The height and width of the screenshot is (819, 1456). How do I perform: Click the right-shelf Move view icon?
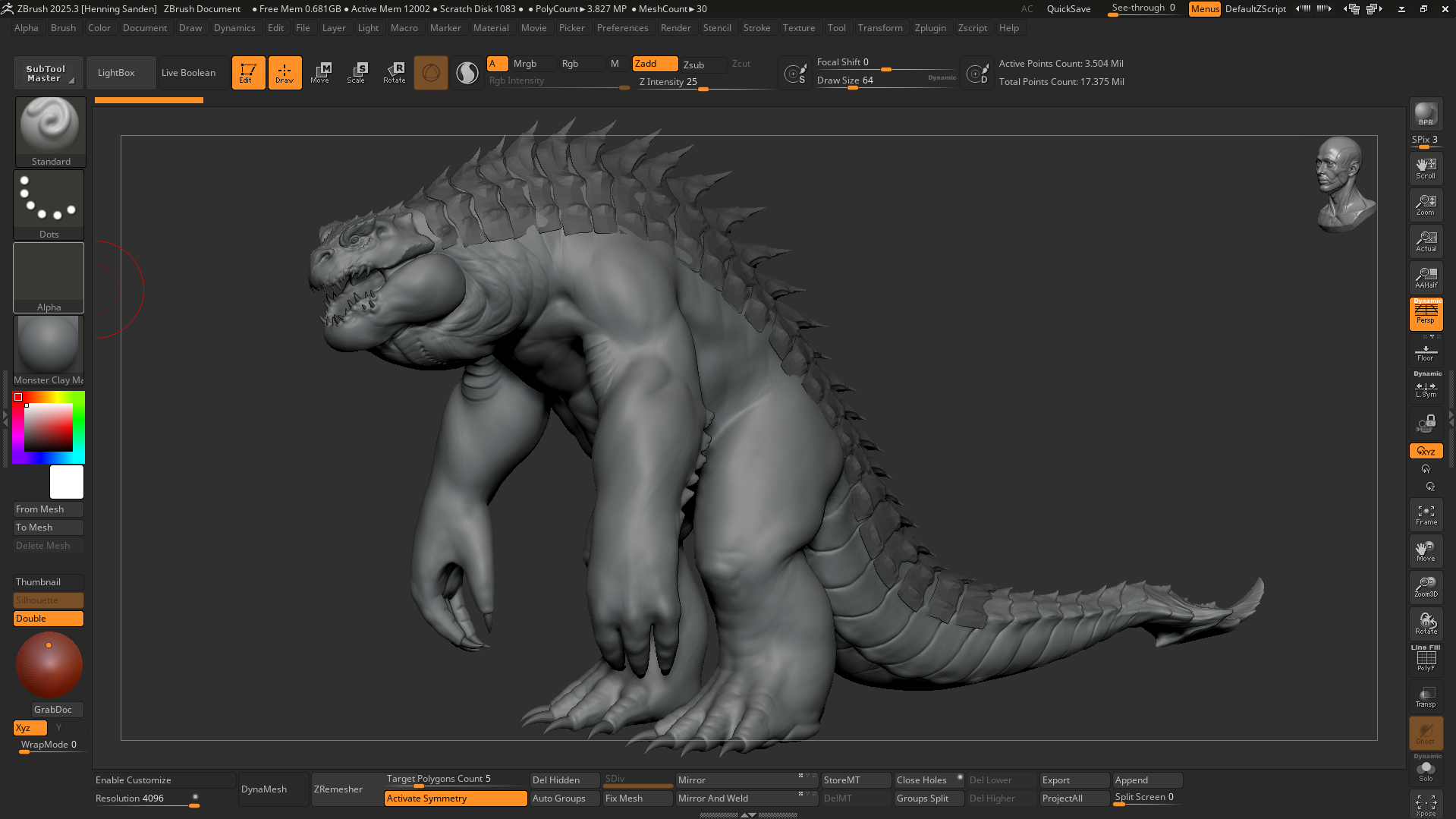coord(1426,551)
